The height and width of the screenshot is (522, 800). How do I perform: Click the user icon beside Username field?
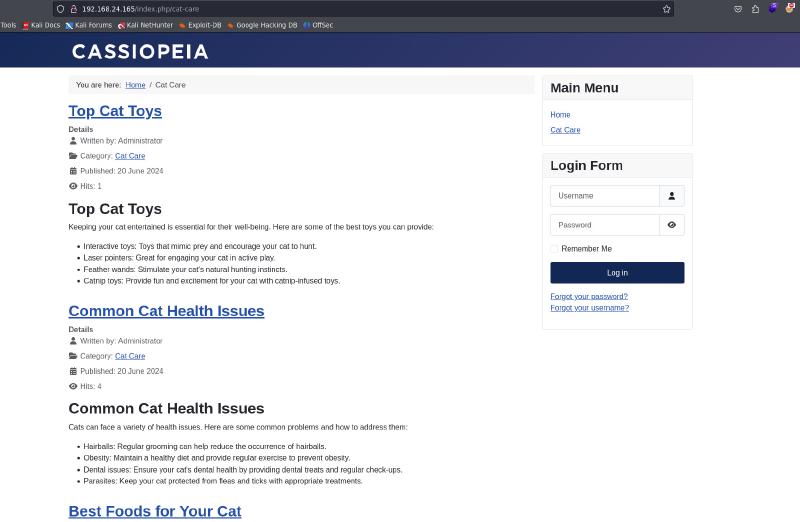(x=671, y=196)
